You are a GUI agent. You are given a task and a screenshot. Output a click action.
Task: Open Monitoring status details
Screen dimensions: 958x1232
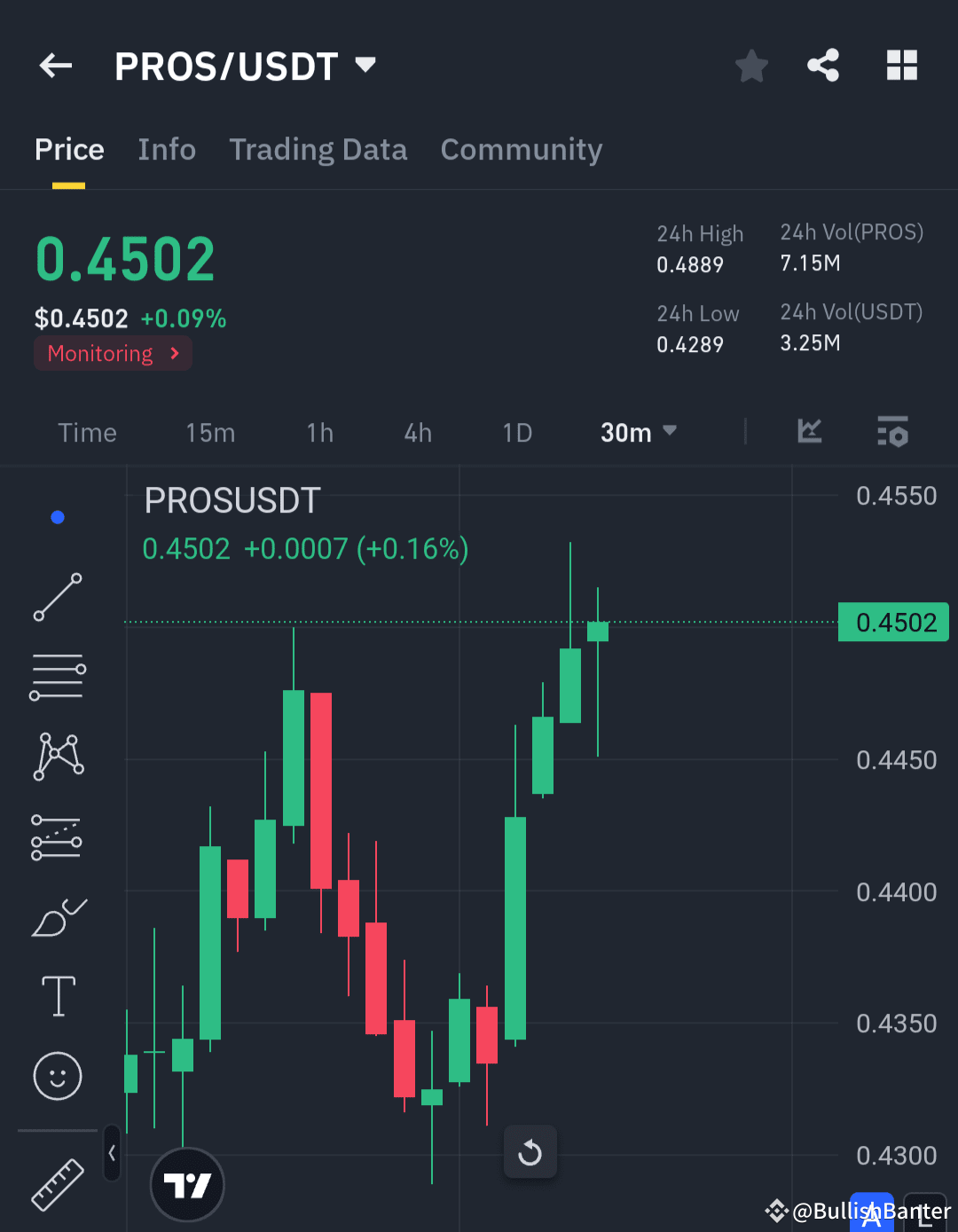click(x=113, y=353)
